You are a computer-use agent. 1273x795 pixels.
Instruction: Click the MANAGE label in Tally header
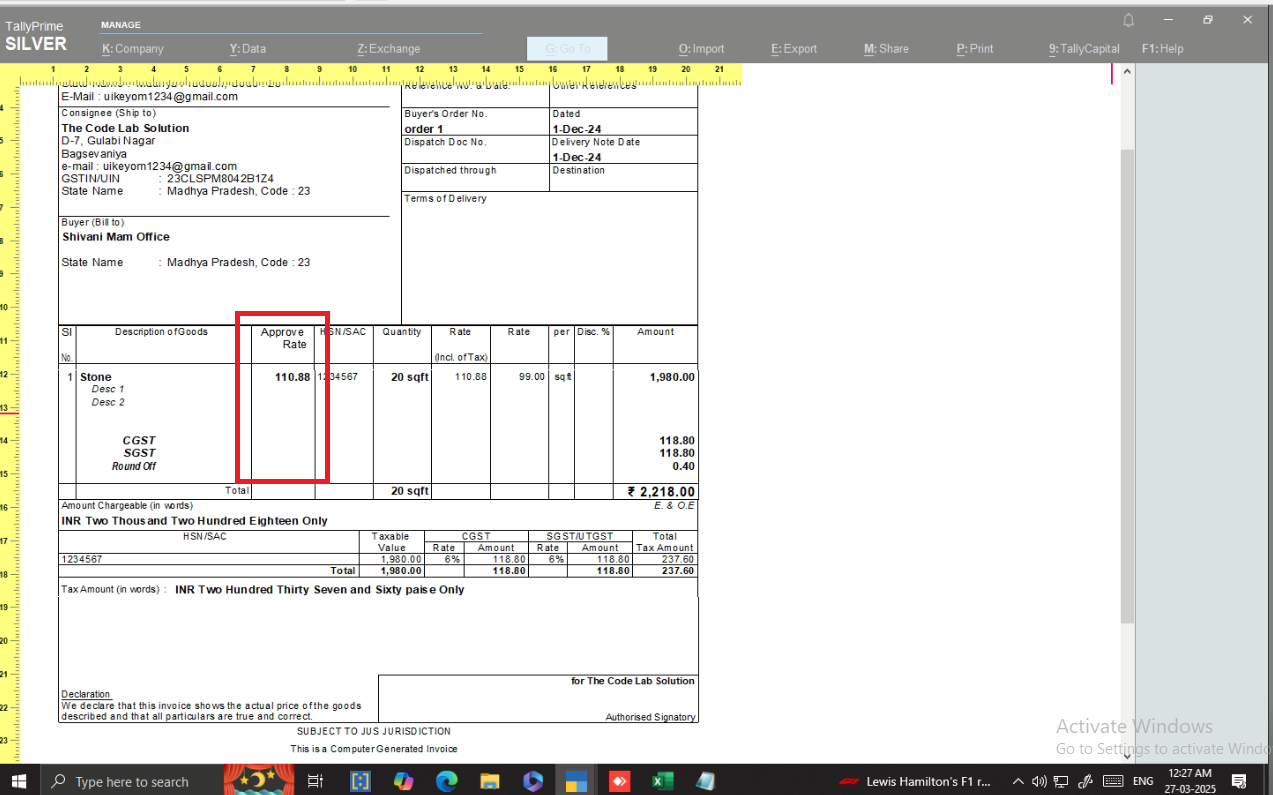click(x=121, y=25)
